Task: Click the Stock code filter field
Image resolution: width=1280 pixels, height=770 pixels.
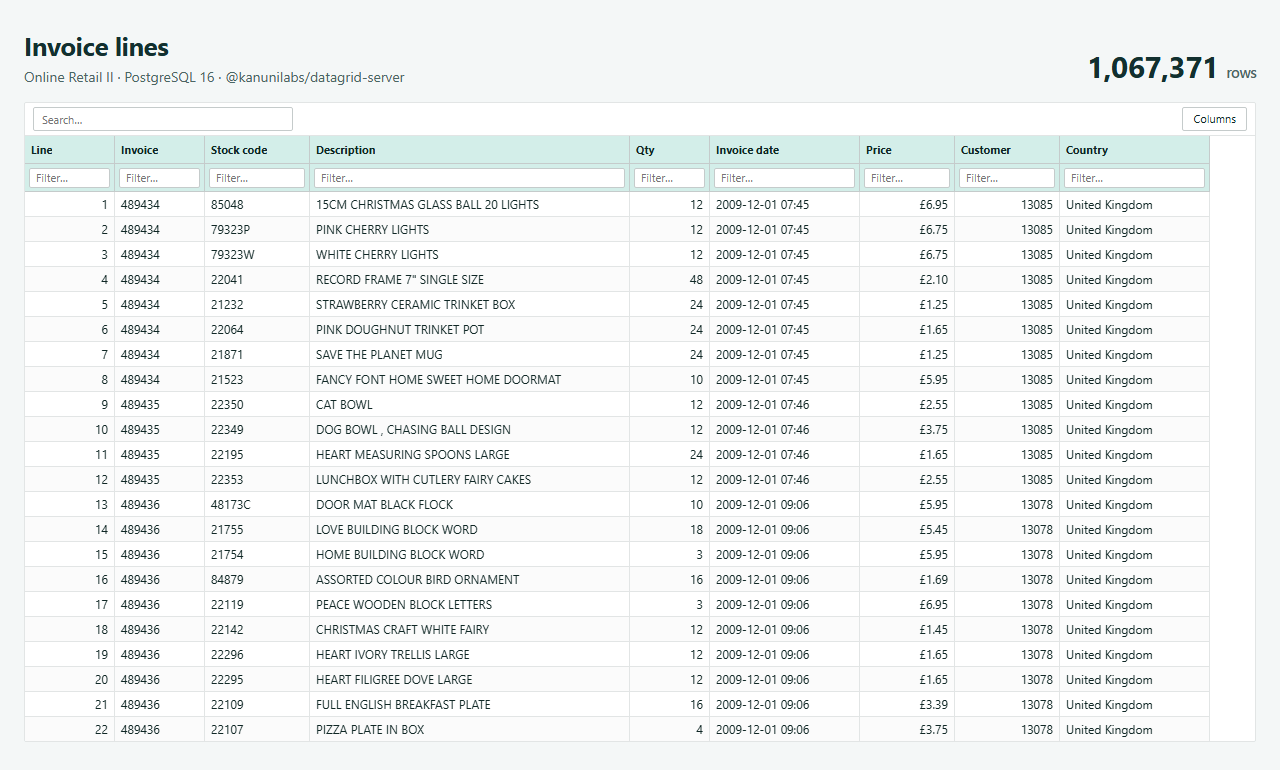Action: pyautogui.click(x=257, y=178)
